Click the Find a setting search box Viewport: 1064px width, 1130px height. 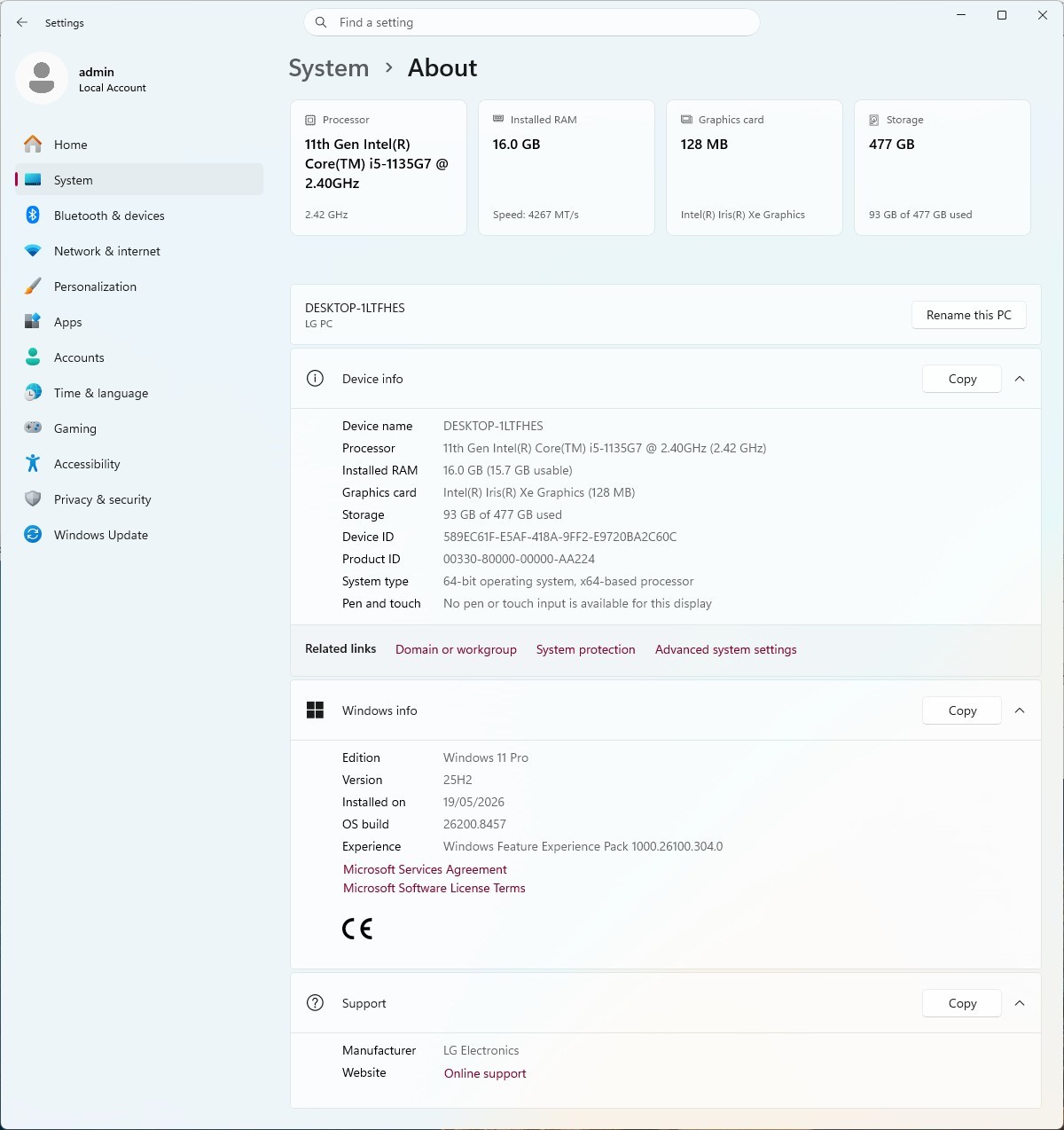point(532,22)
